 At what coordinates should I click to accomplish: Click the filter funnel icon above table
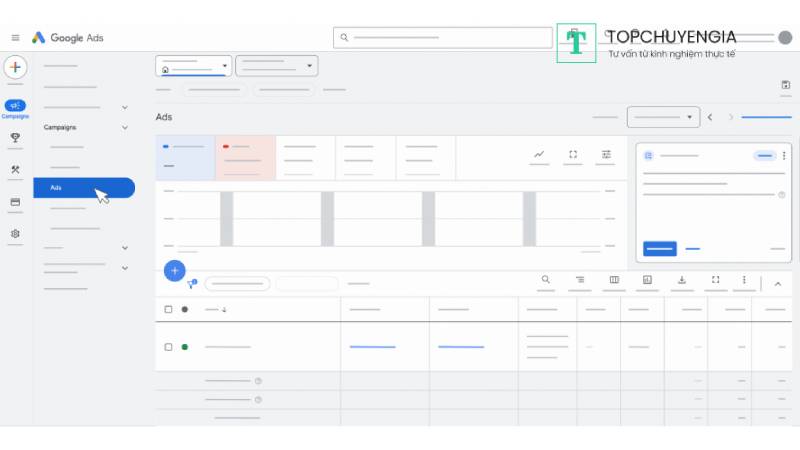pyautogui.click(x=191, y=284)
